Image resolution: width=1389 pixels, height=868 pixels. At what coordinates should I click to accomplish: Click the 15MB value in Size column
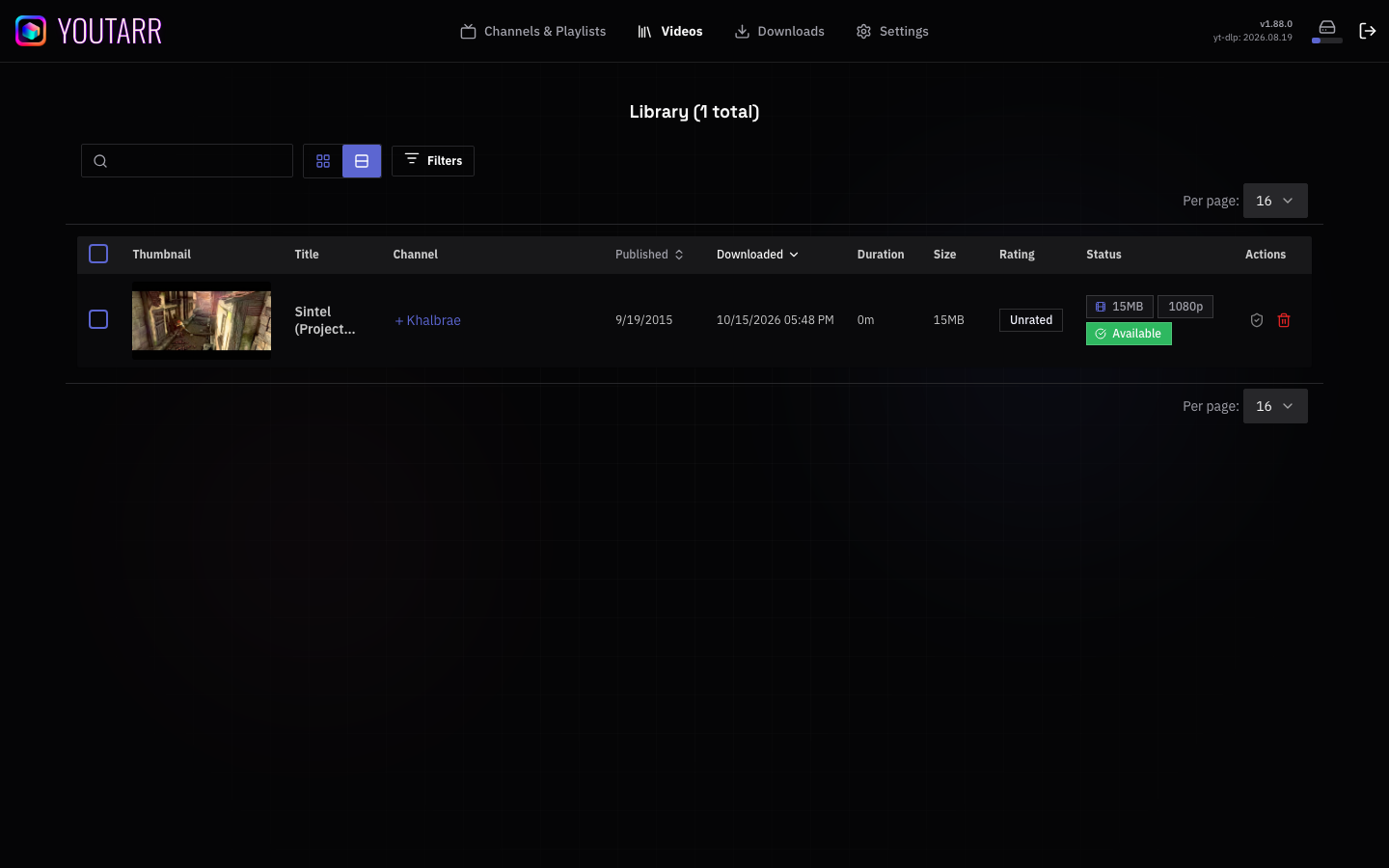948,320
